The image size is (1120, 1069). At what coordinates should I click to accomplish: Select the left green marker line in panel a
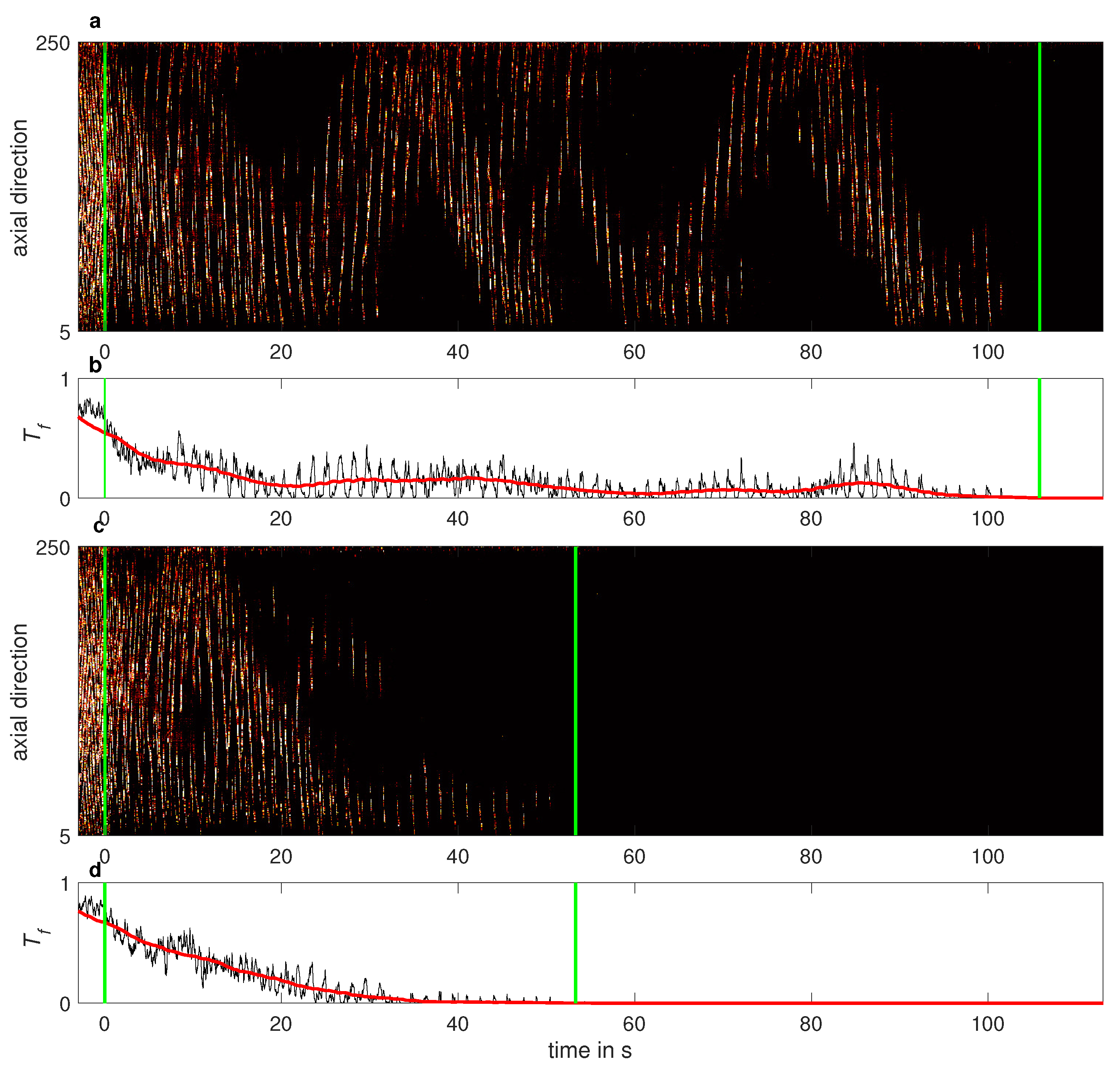click(x=106, y=188)
